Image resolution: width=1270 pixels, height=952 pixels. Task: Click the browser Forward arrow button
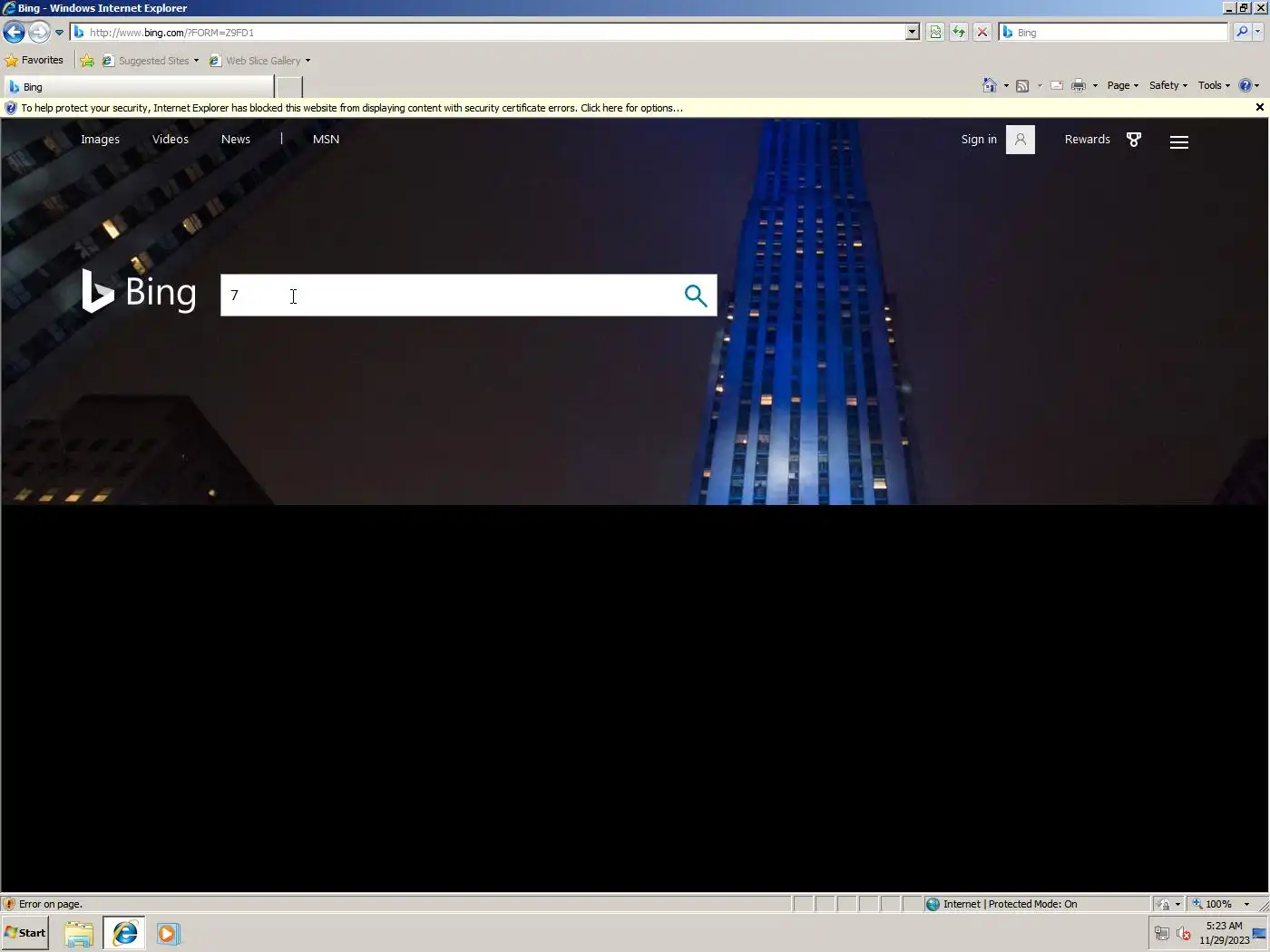[x=38, y=33]
